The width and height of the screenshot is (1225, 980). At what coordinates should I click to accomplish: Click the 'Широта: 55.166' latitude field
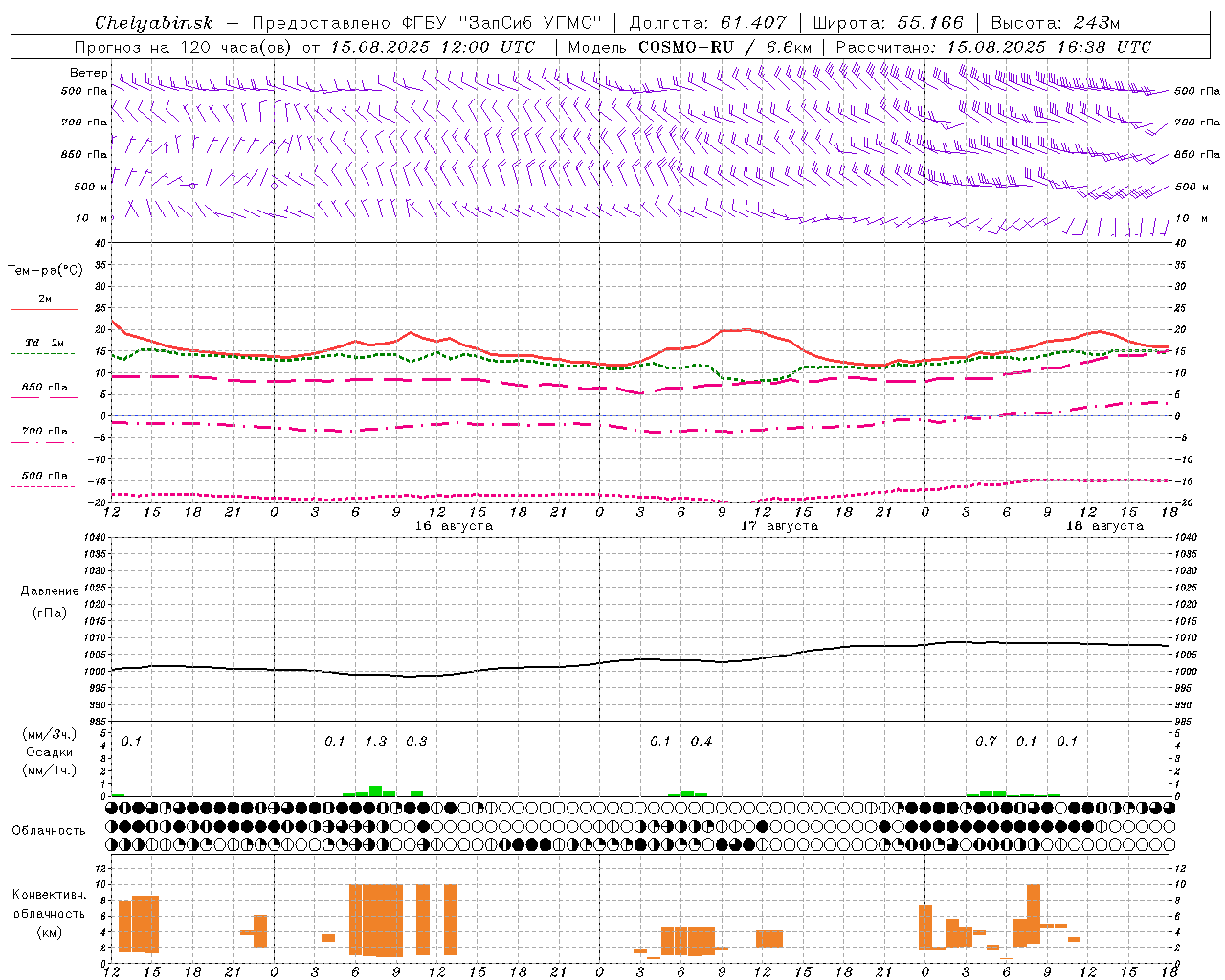888,23
